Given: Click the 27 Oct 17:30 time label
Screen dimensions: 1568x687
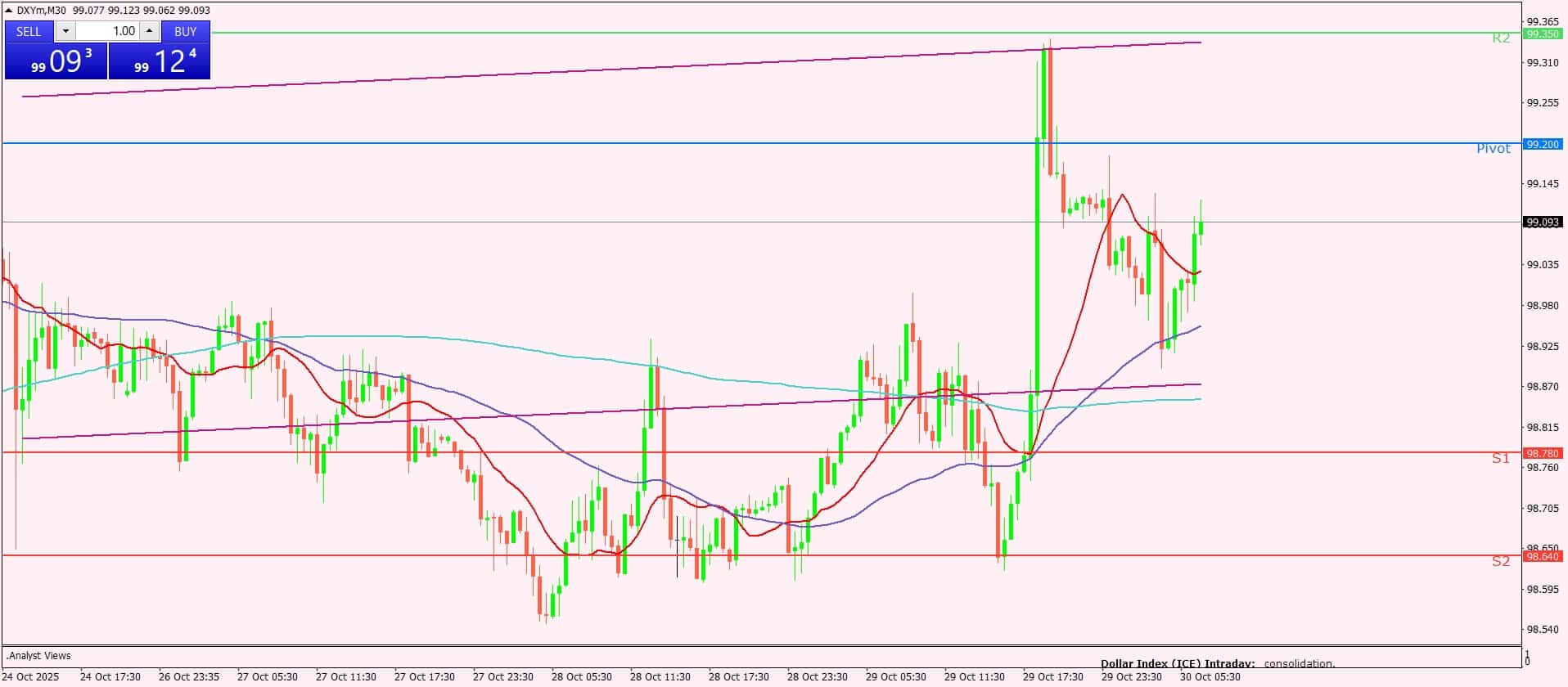Looking at the screenshot, I should [x=425, y=676].
